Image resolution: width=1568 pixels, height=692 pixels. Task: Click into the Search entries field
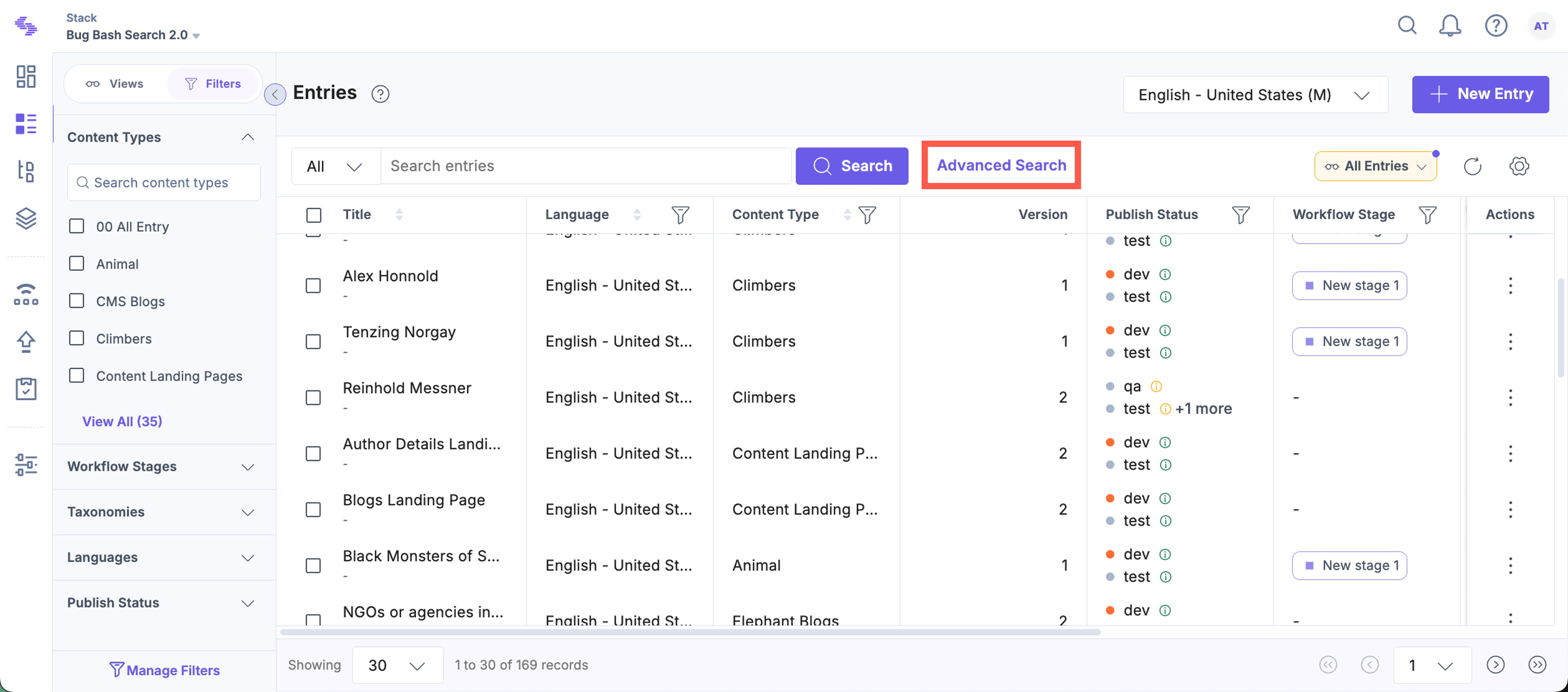(x=586, y=166)
